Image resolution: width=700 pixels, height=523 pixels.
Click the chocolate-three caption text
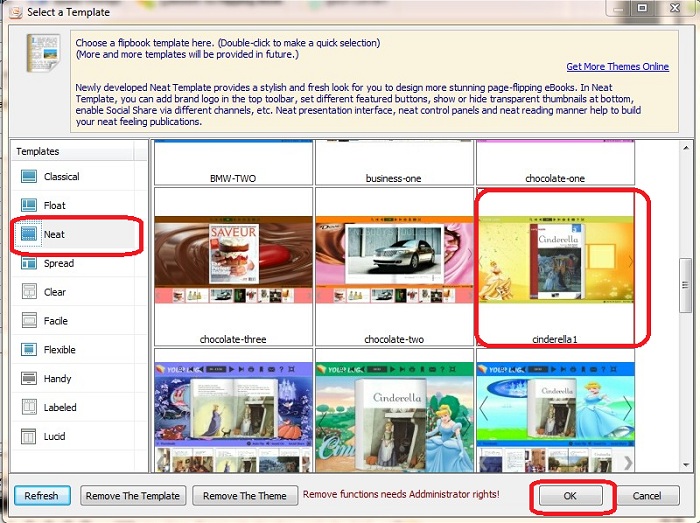coord(233,339)
